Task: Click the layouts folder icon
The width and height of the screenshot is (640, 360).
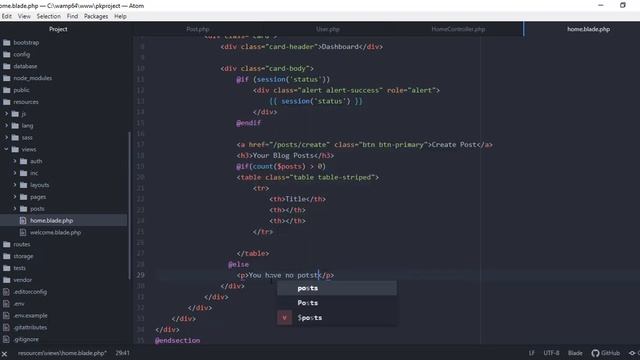Action: point(24,185)
